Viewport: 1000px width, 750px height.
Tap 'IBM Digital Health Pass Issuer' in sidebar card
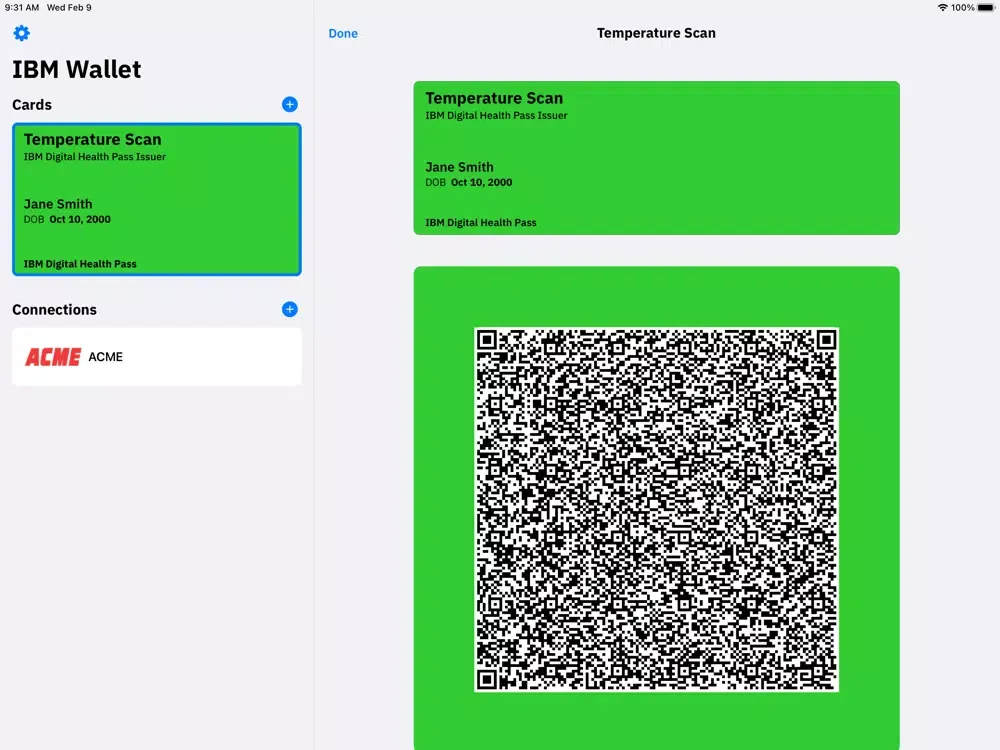95,157
